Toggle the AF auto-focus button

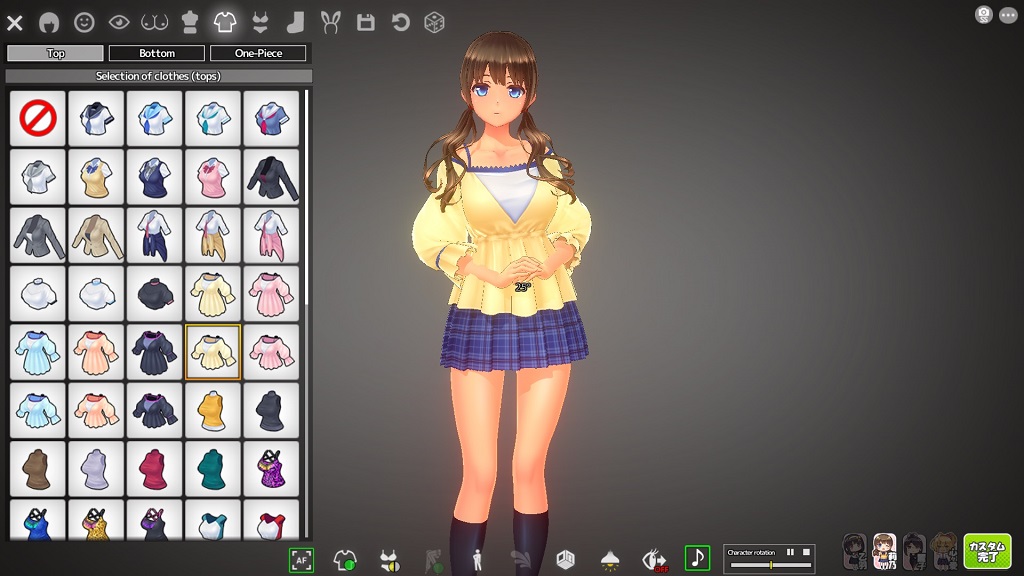(x=301, y=559)
